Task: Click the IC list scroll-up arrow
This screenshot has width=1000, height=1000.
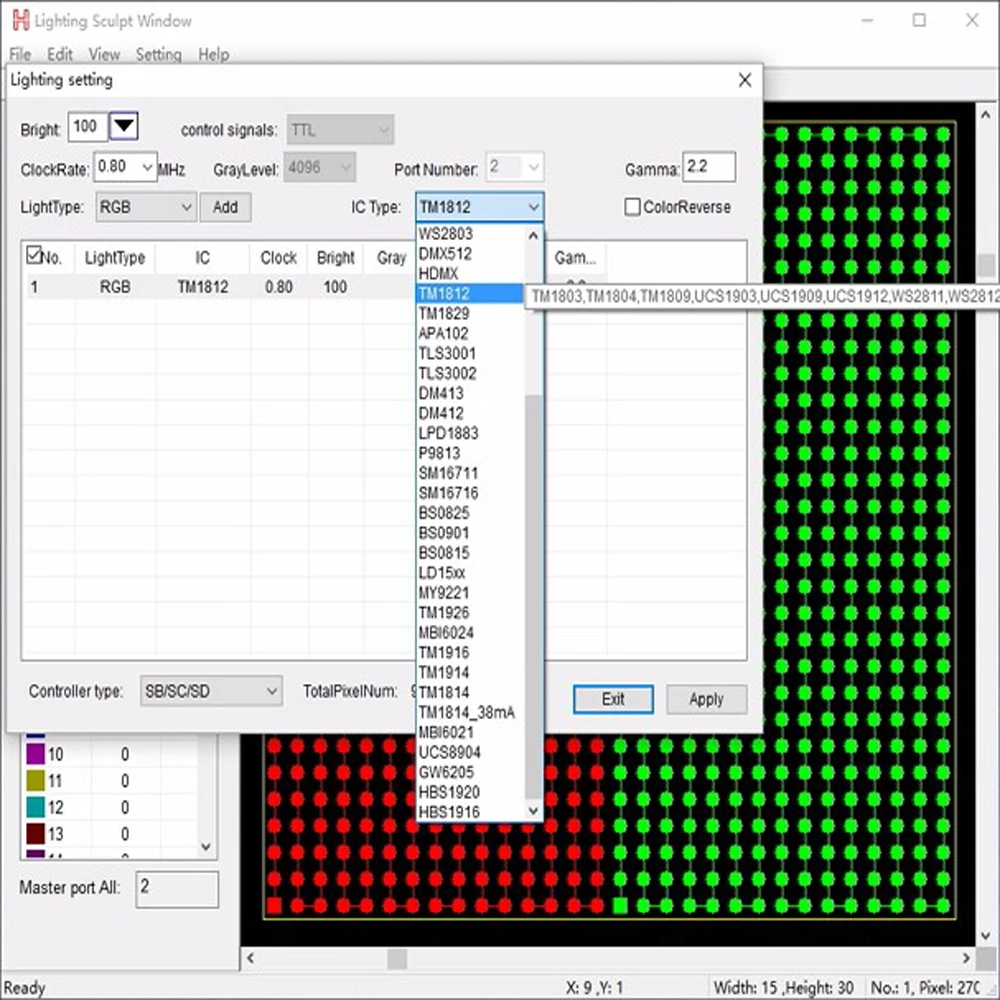Action: point(534,235)
